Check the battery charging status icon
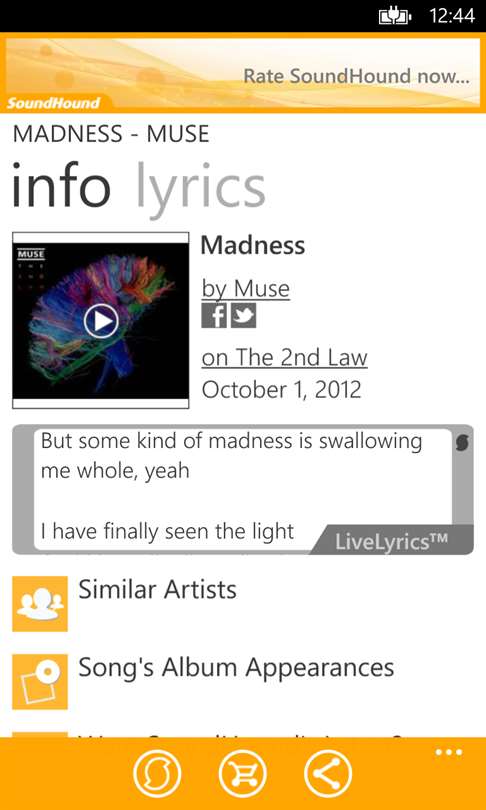This screenshot has width=486, height=810. tap(395, 17)
